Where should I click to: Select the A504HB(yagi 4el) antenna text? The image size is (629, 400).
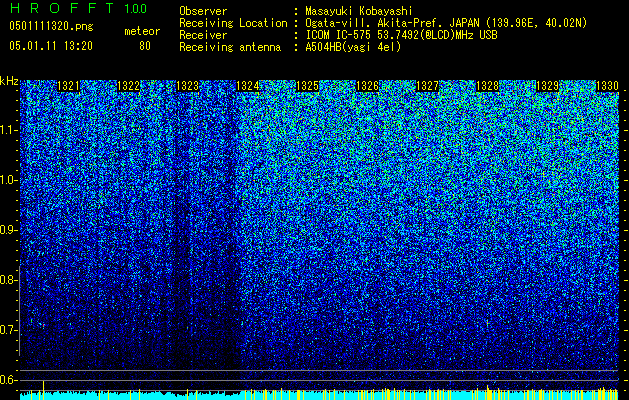pos(353,47)
